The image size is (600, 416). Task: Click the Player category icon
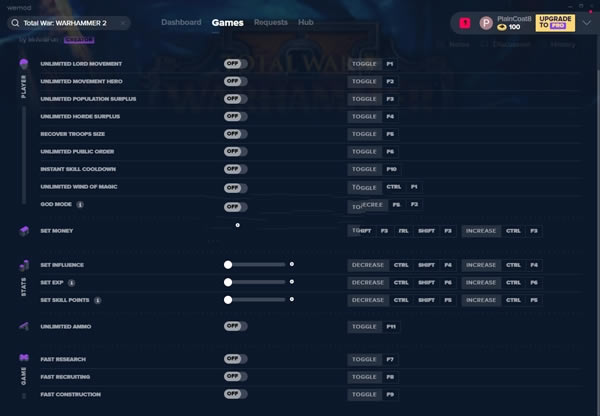[24, 64]
